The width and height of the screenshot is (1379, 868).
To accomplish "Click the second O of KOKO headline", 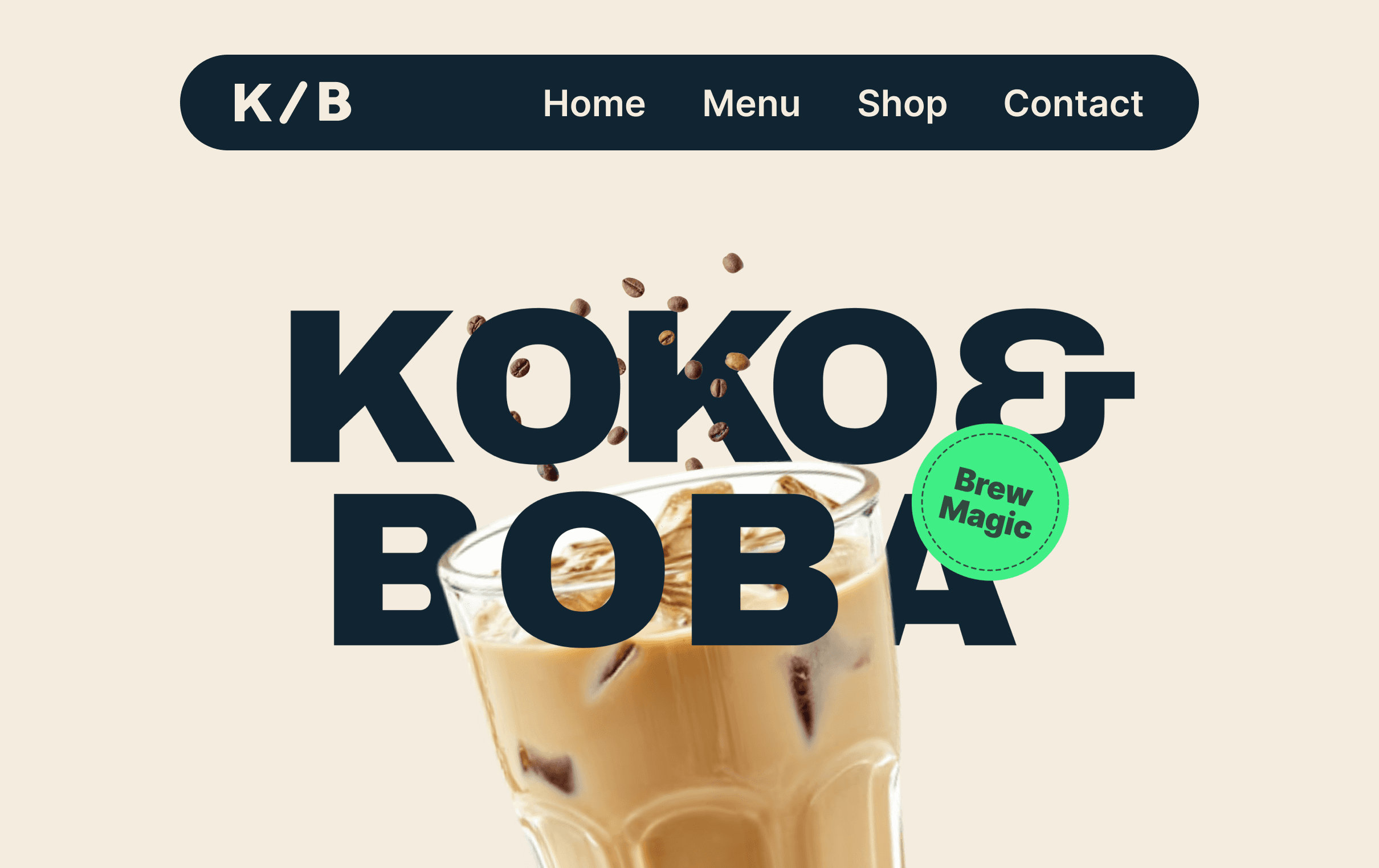I will tap(854, 386).
